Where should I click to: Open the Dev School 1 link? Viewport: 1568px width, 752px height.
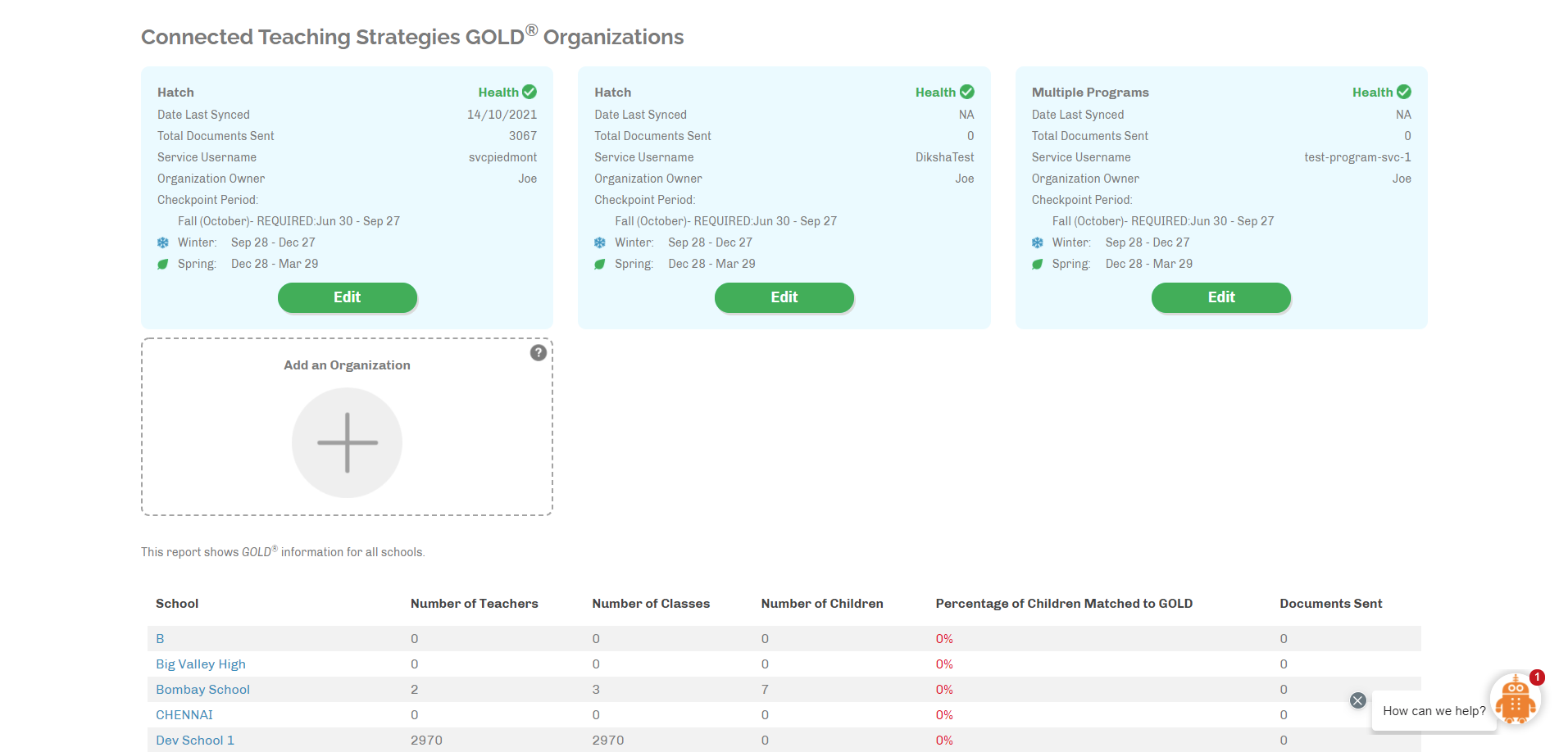click(x=195, y=741)
